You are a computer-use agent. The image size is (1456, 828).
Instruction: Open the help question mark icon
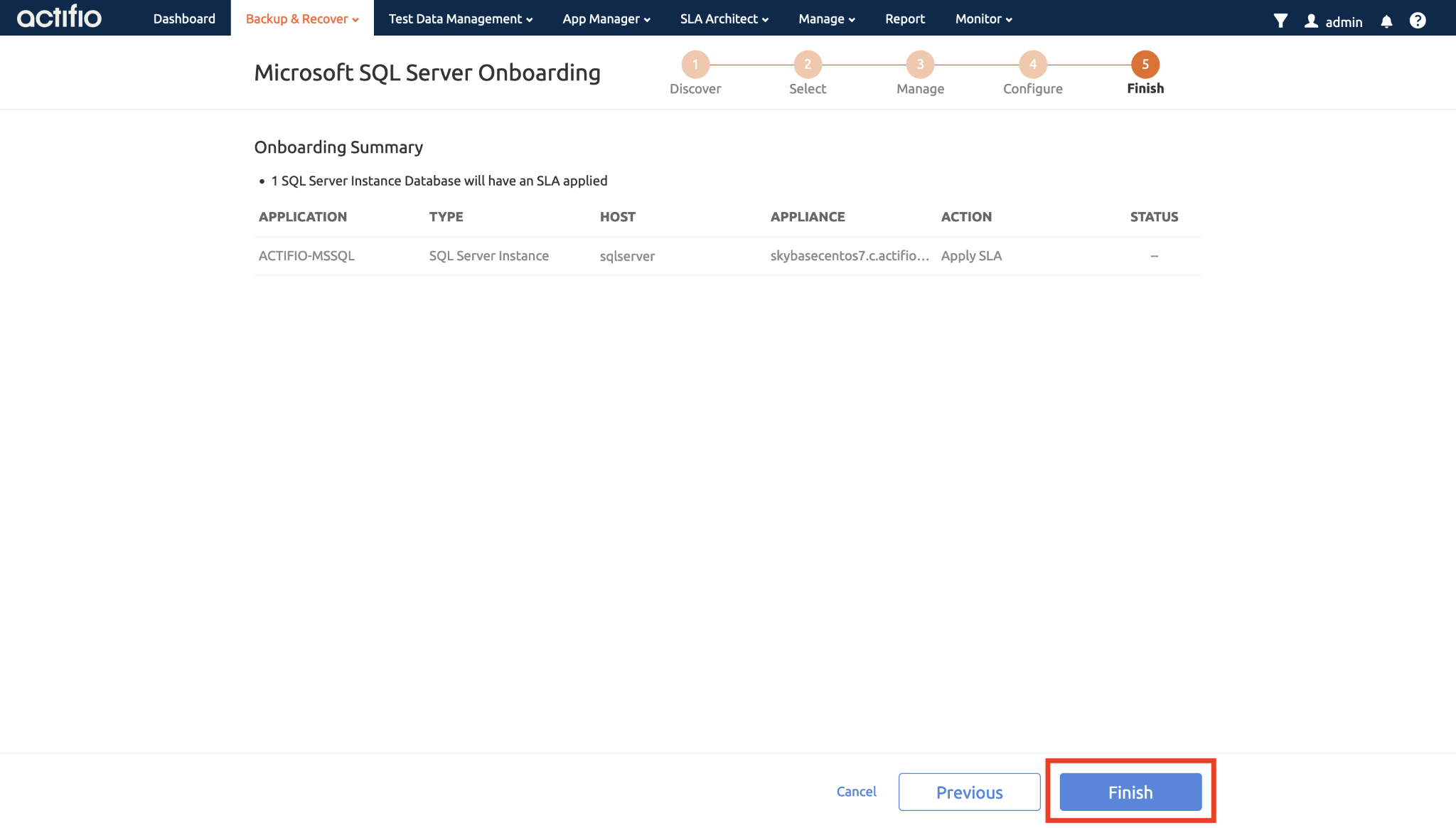(1418, 21)
